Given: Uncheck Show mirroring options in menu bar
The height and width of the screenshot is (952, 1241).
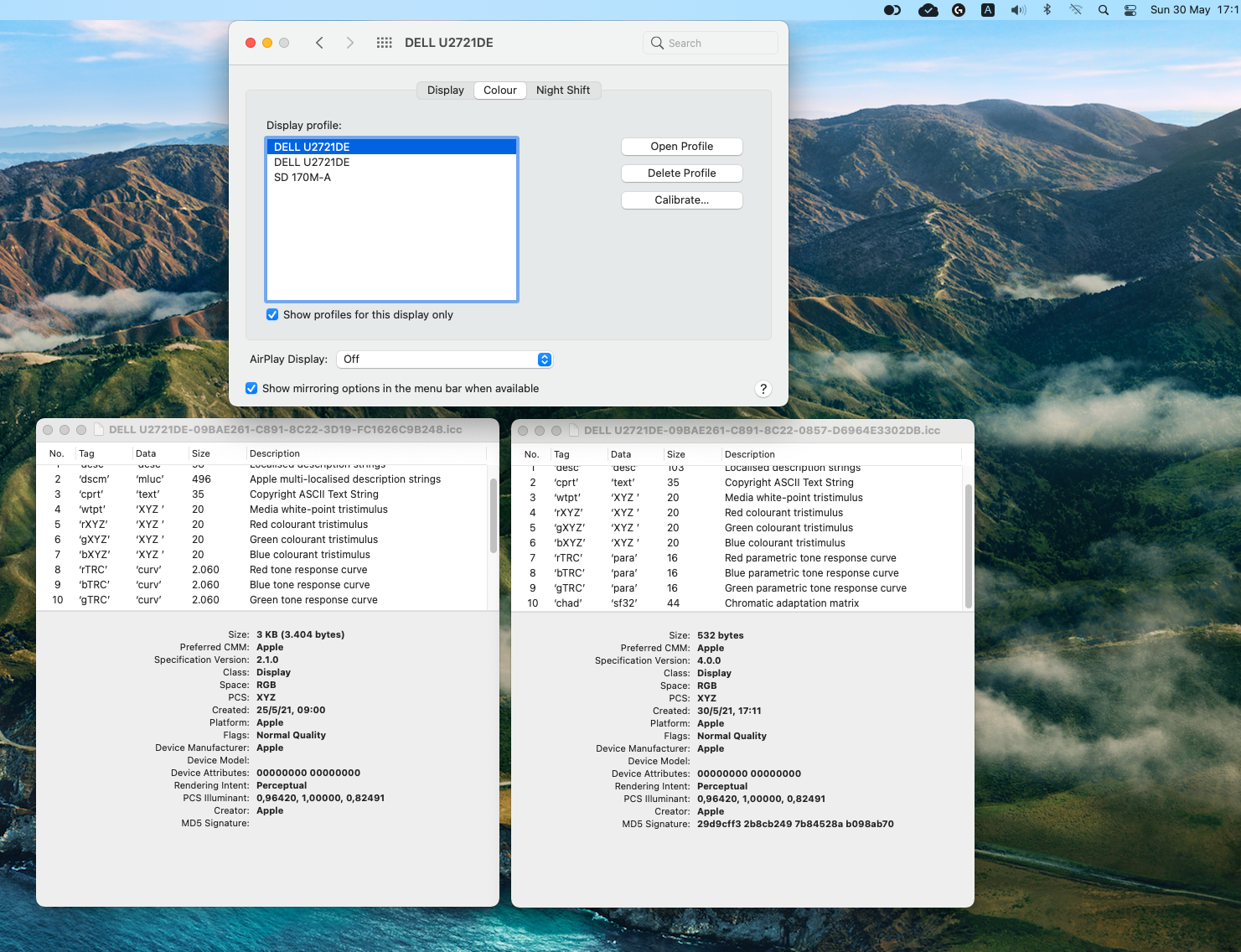Looking at the screenshot, I should pyautogui.click(x=251, y=389).
